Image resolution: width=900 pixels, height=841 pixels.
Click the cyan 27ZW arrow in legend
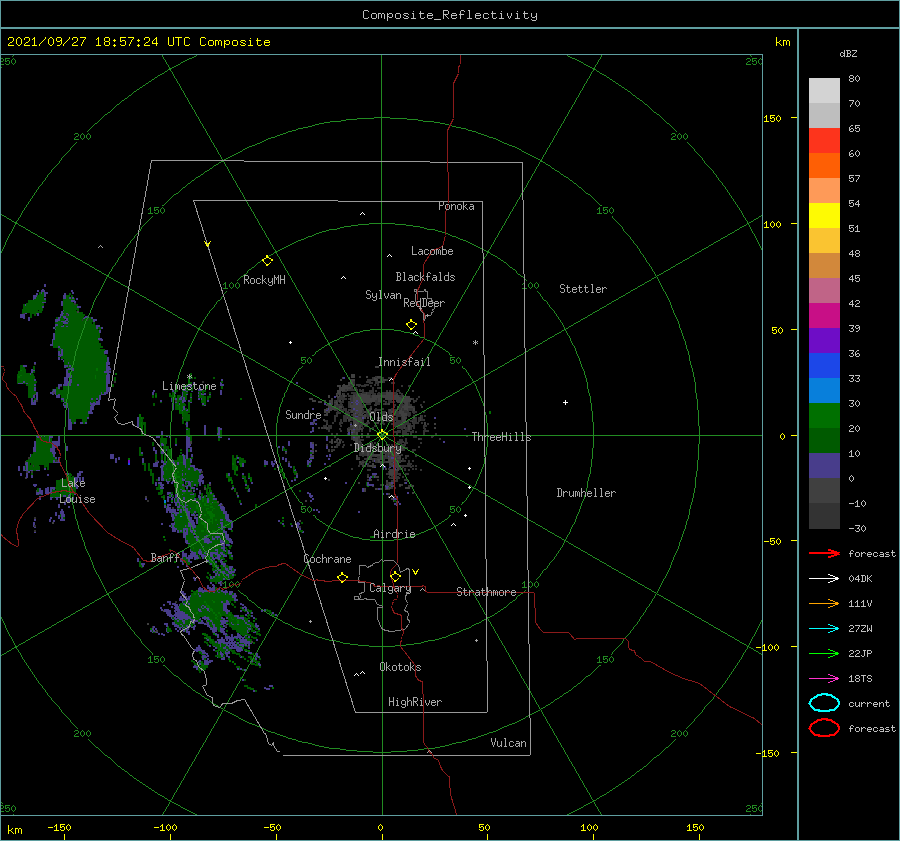coord(824,629)
